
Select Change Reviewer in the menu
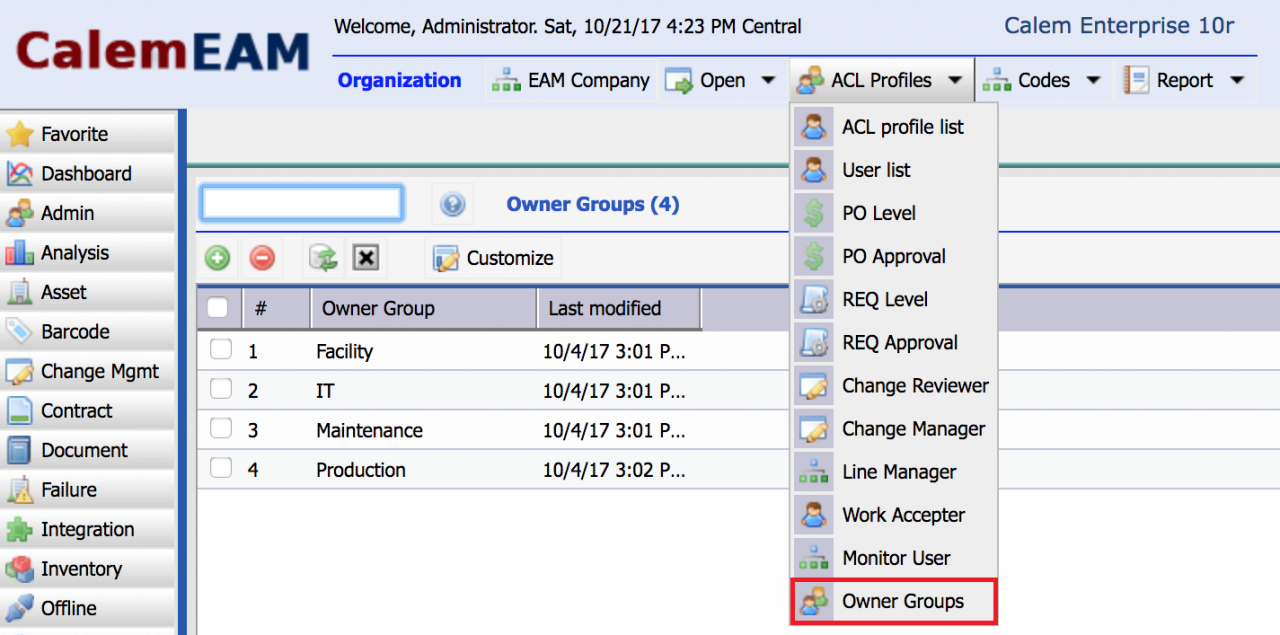click(894, 386)
